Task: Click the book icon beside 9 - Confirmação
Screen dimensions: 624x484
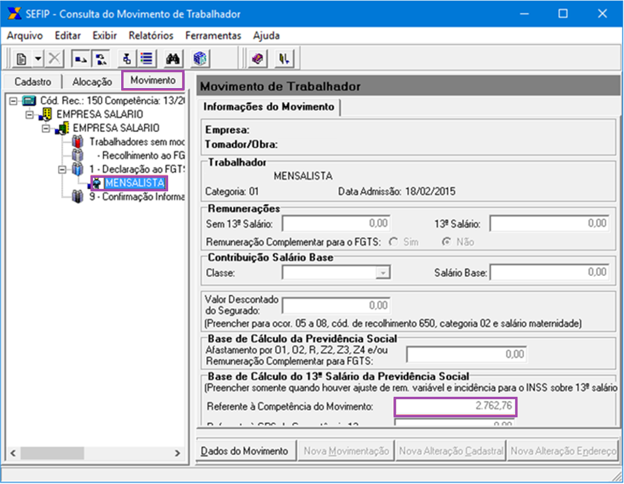Action: coord(77,197)
